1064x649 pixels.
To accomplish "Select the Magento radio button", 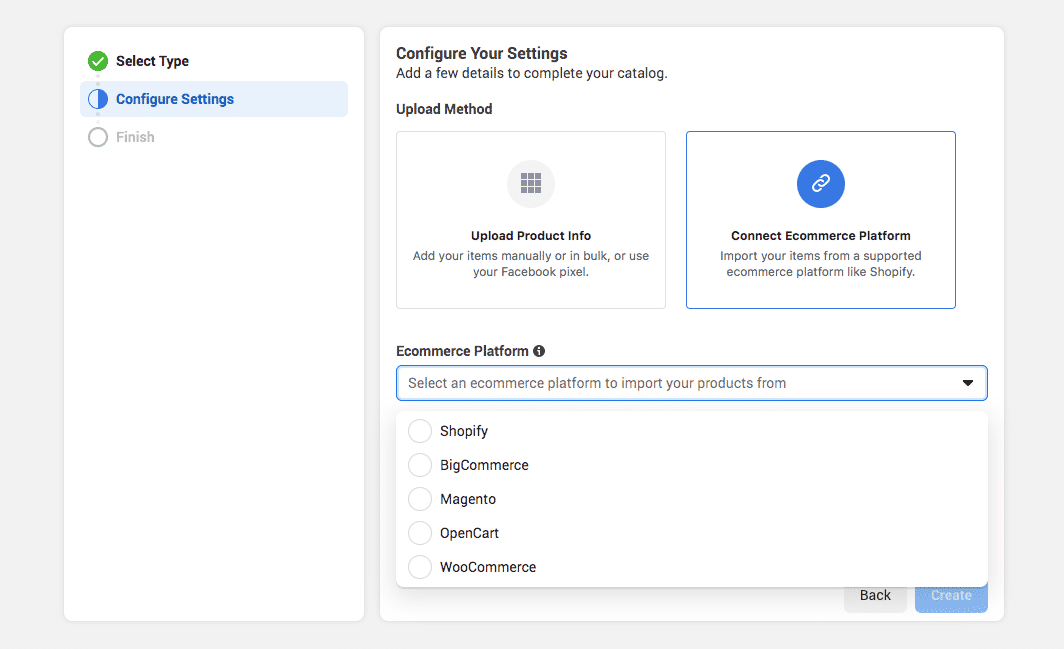I will click(x=420, y=499).
